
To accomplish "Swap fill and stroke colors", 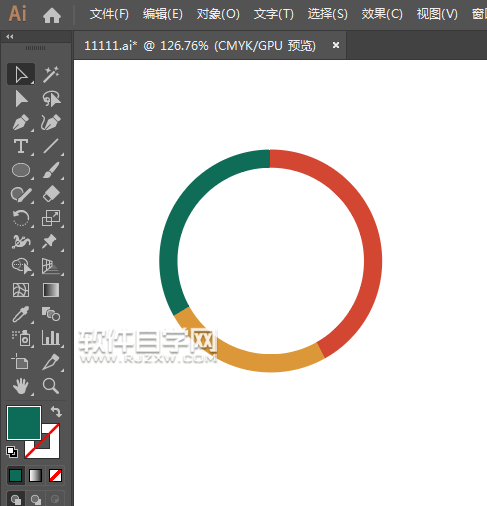I will [x=56, y=412].
